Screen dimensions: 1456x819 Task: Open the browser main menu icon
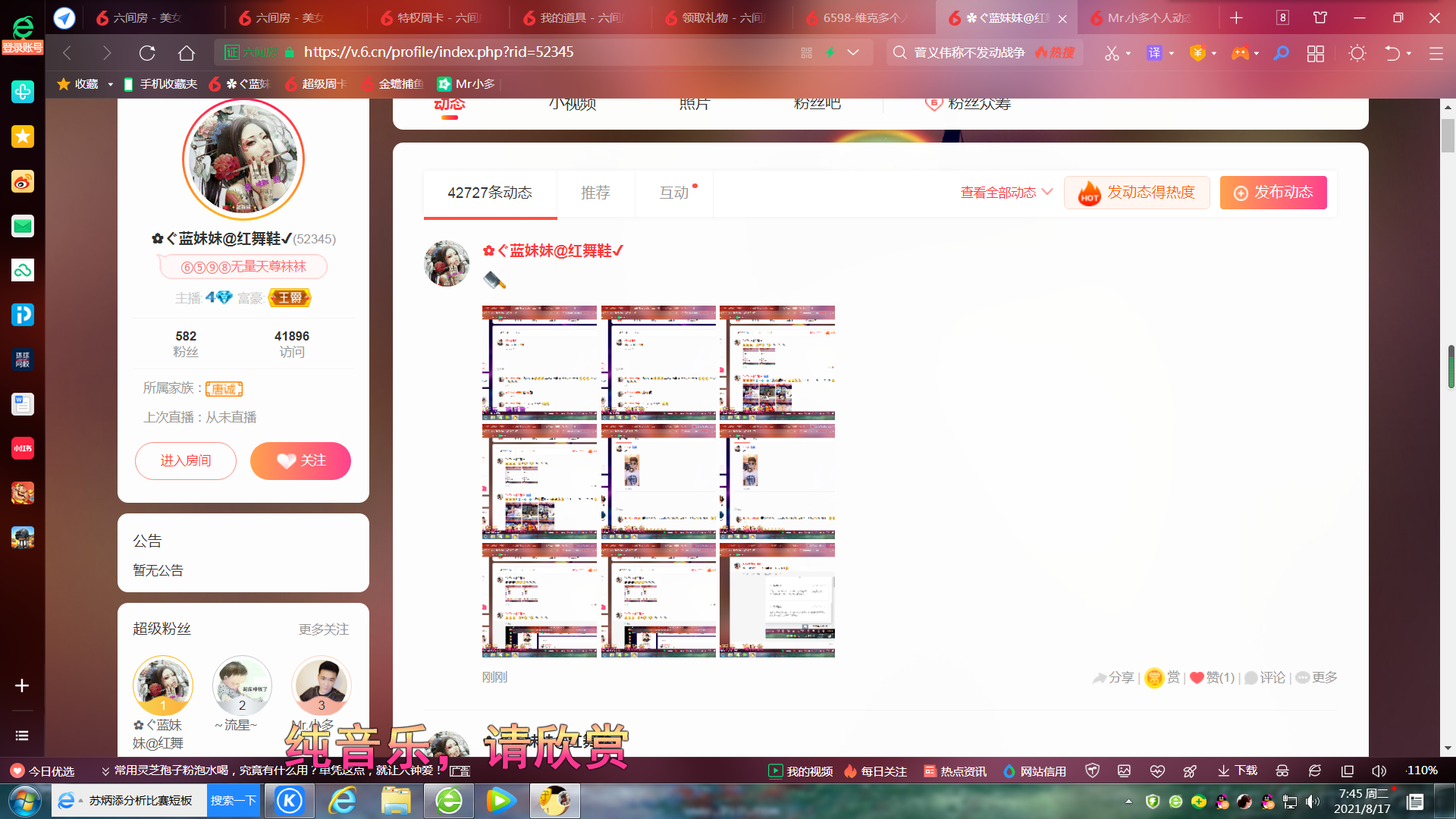1436,53
